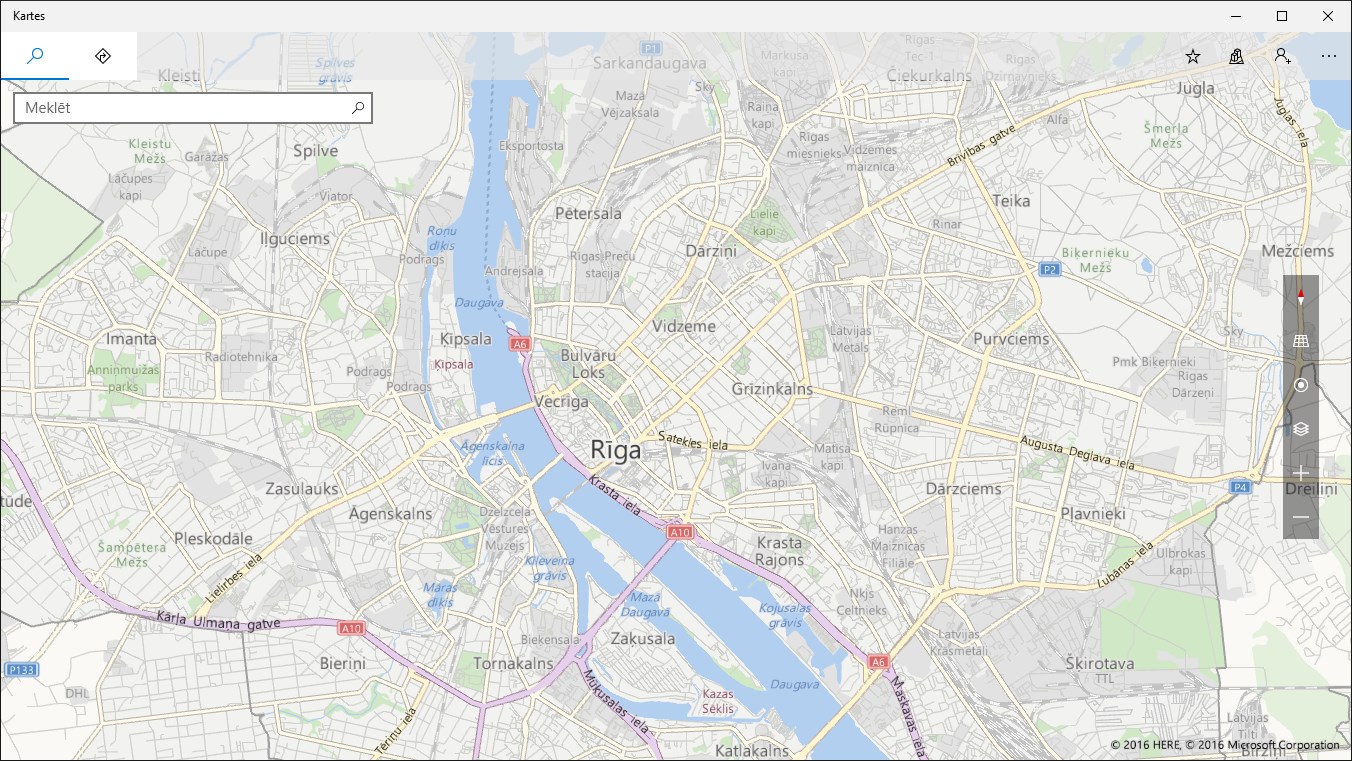Image resolution: width=1352 pixels, height=761 pixels.
Task: Maximize the Kartes window
Action: [x=1282, y=16]
